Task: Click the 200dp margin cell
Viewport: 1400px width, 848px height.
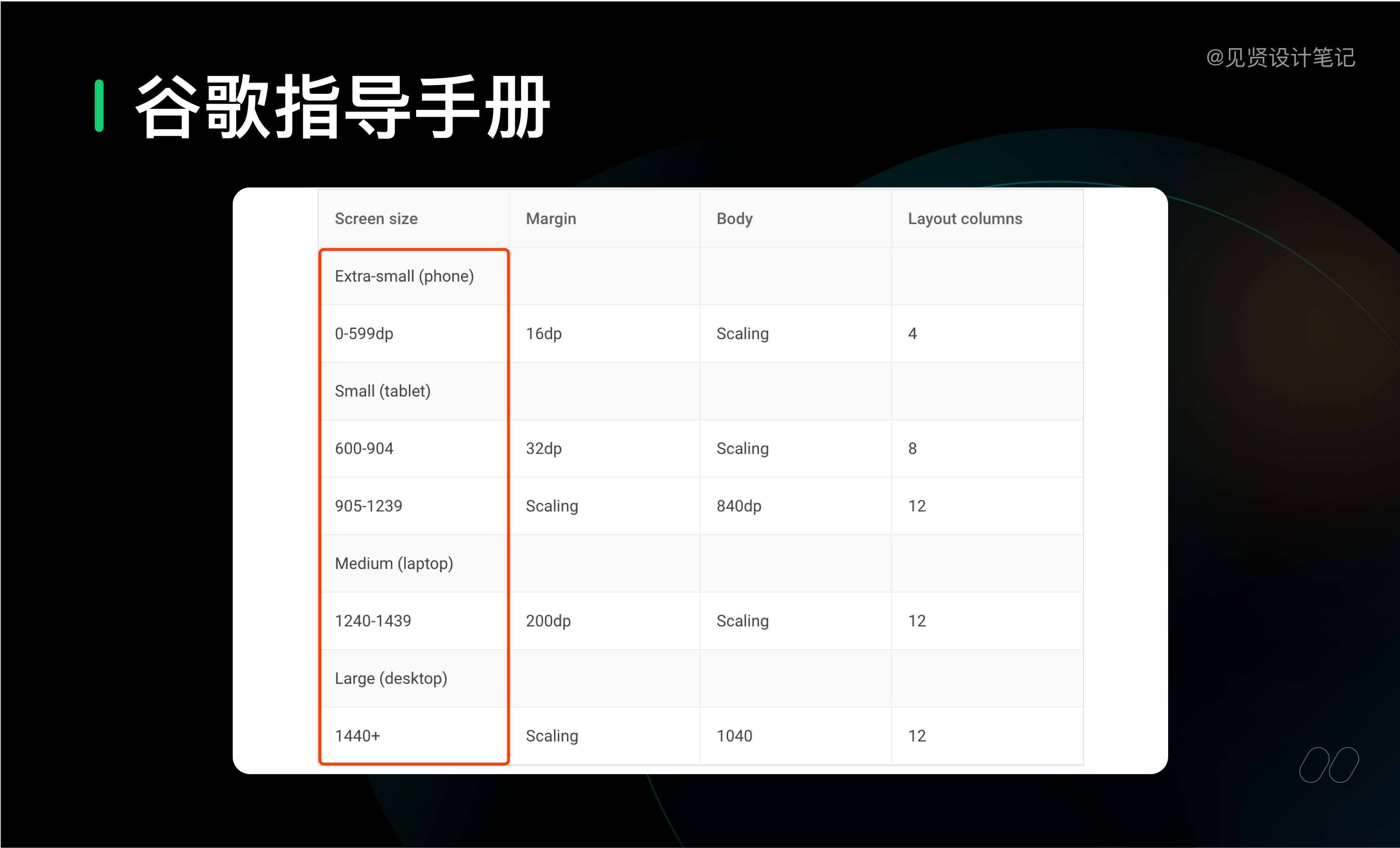Action: pyautogui.click(x=548, y=621)
